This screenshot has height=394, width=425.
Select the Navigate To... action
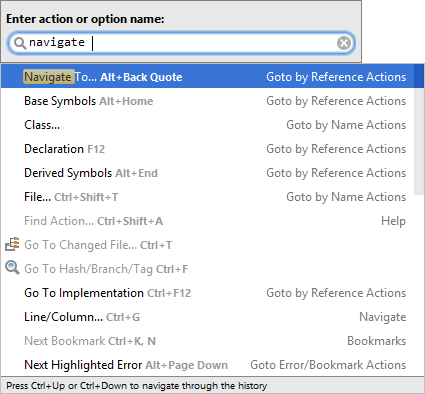(208, 77)
